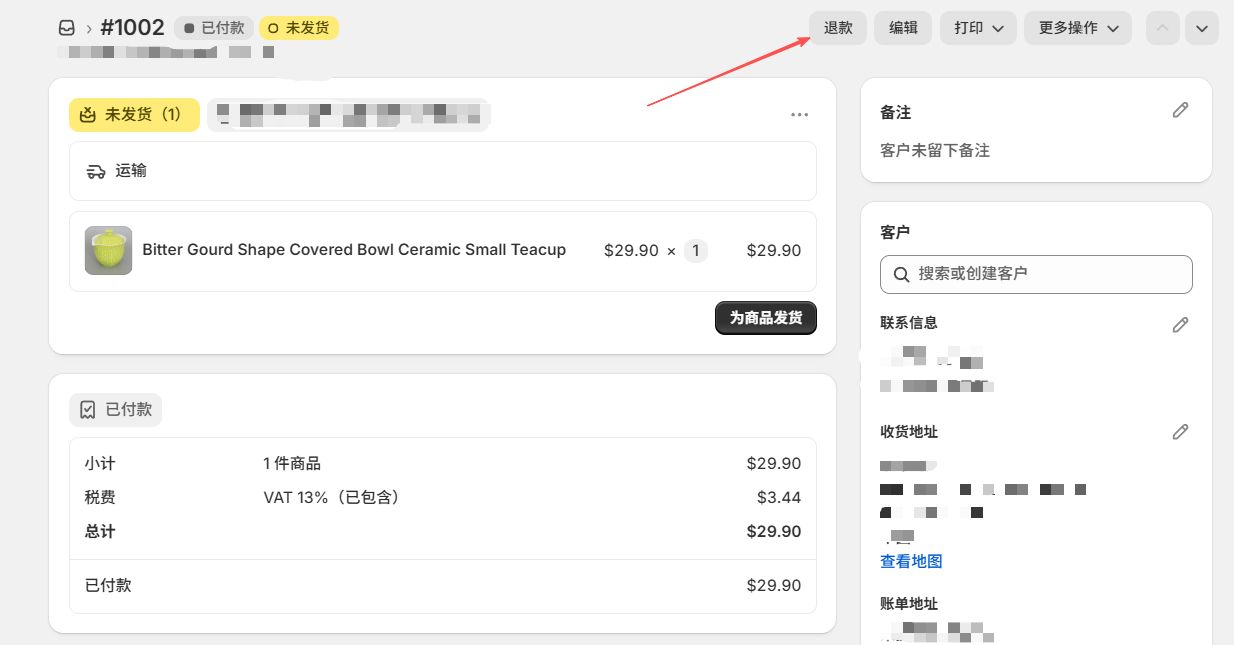
Task: Click the Edit order button
Action: click(903, 28)
